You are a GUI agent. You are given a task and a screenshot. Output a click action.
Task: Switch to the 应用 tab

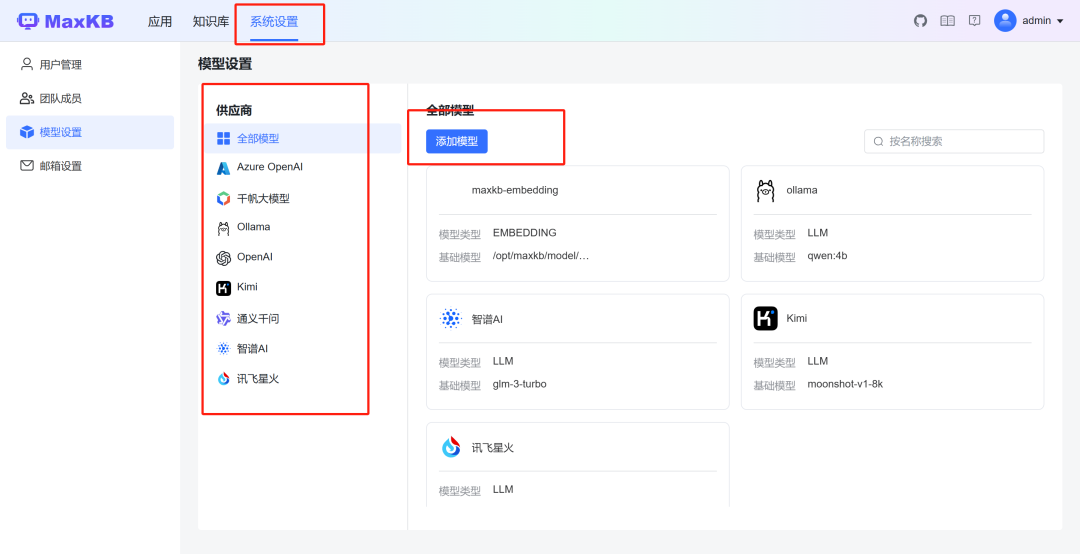[x=160, y=21]
